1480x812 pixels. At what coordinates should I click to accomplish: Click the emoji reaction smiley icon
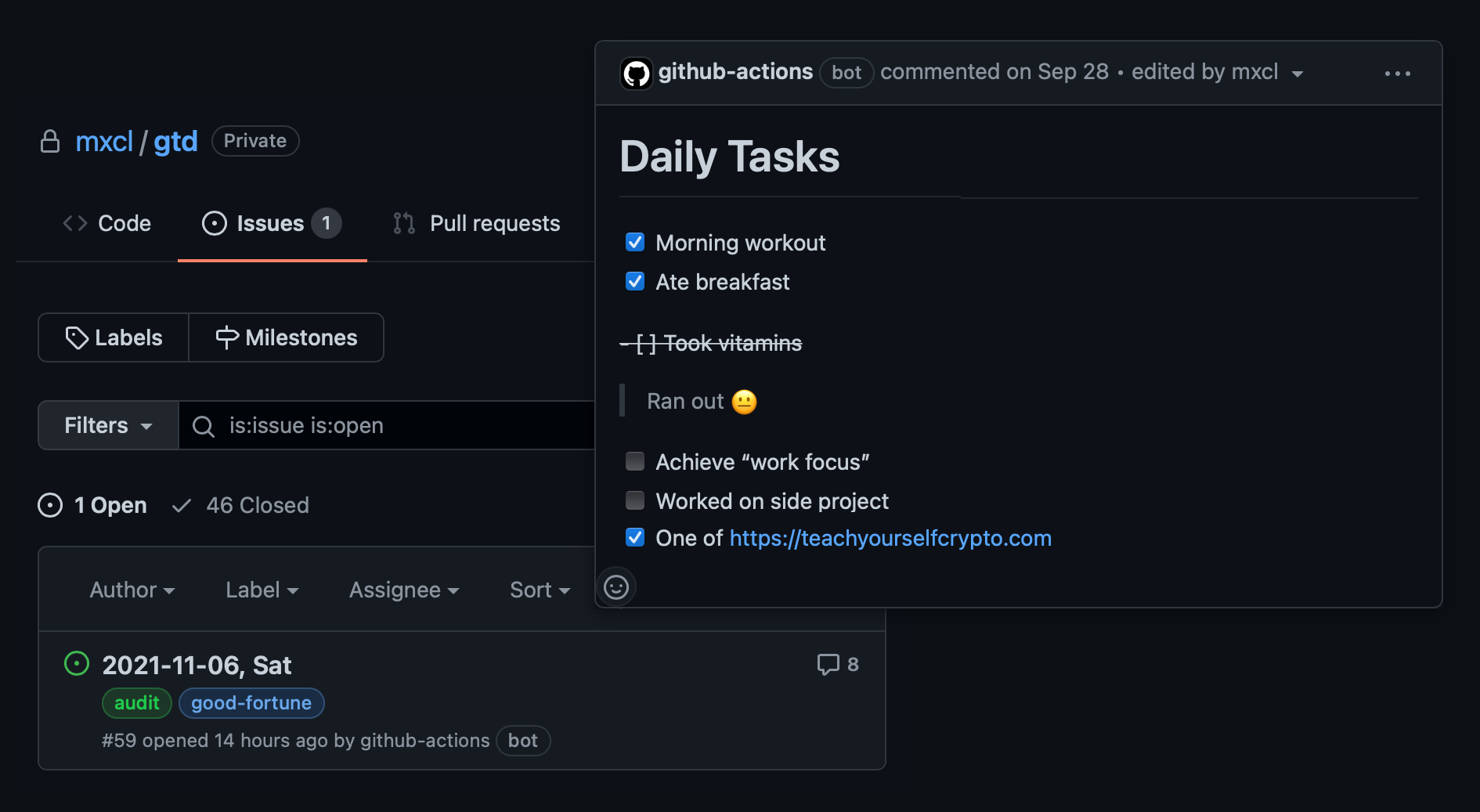coord(616,586)
